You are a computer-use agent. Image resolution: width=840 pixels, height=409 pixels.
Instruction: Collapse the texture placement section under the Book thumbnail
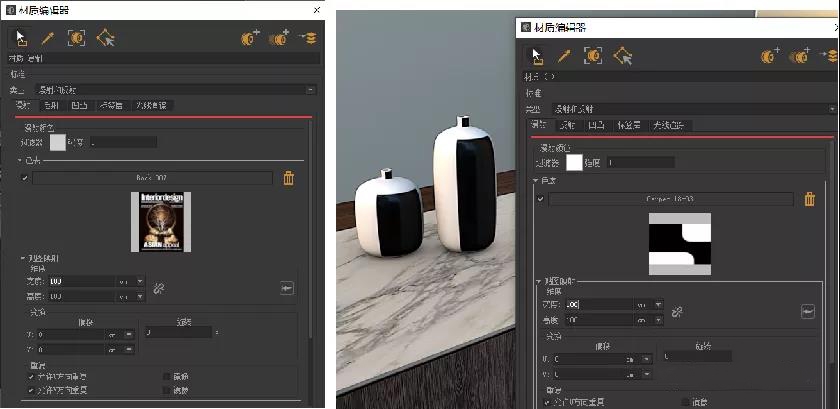[22, 258]
